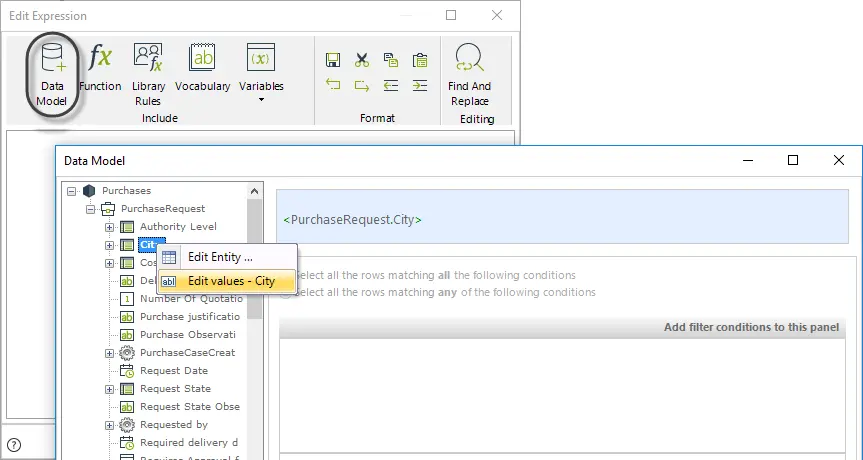
Task: Click the Request State entity icon
Action: (x=127, y=389)
